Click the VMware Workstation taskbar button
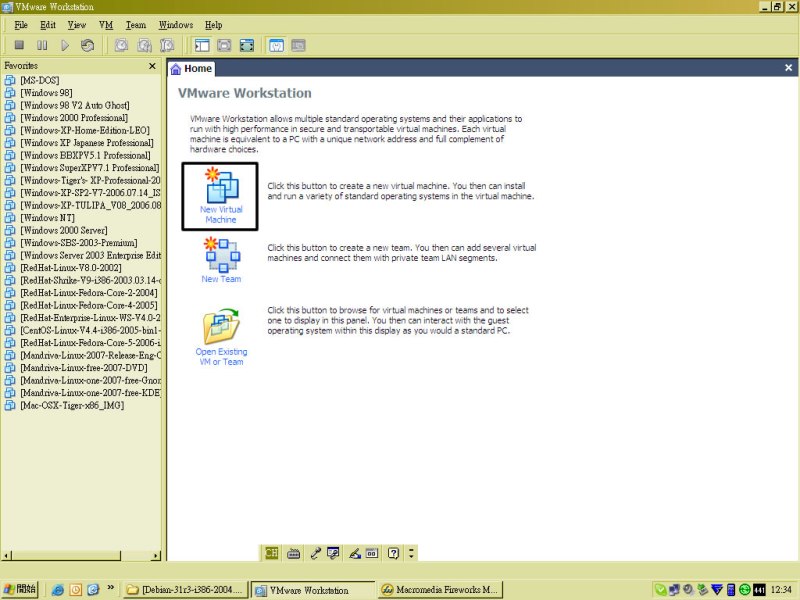The height and width of the screenshot is (600, 800). [x=313, y=590]
